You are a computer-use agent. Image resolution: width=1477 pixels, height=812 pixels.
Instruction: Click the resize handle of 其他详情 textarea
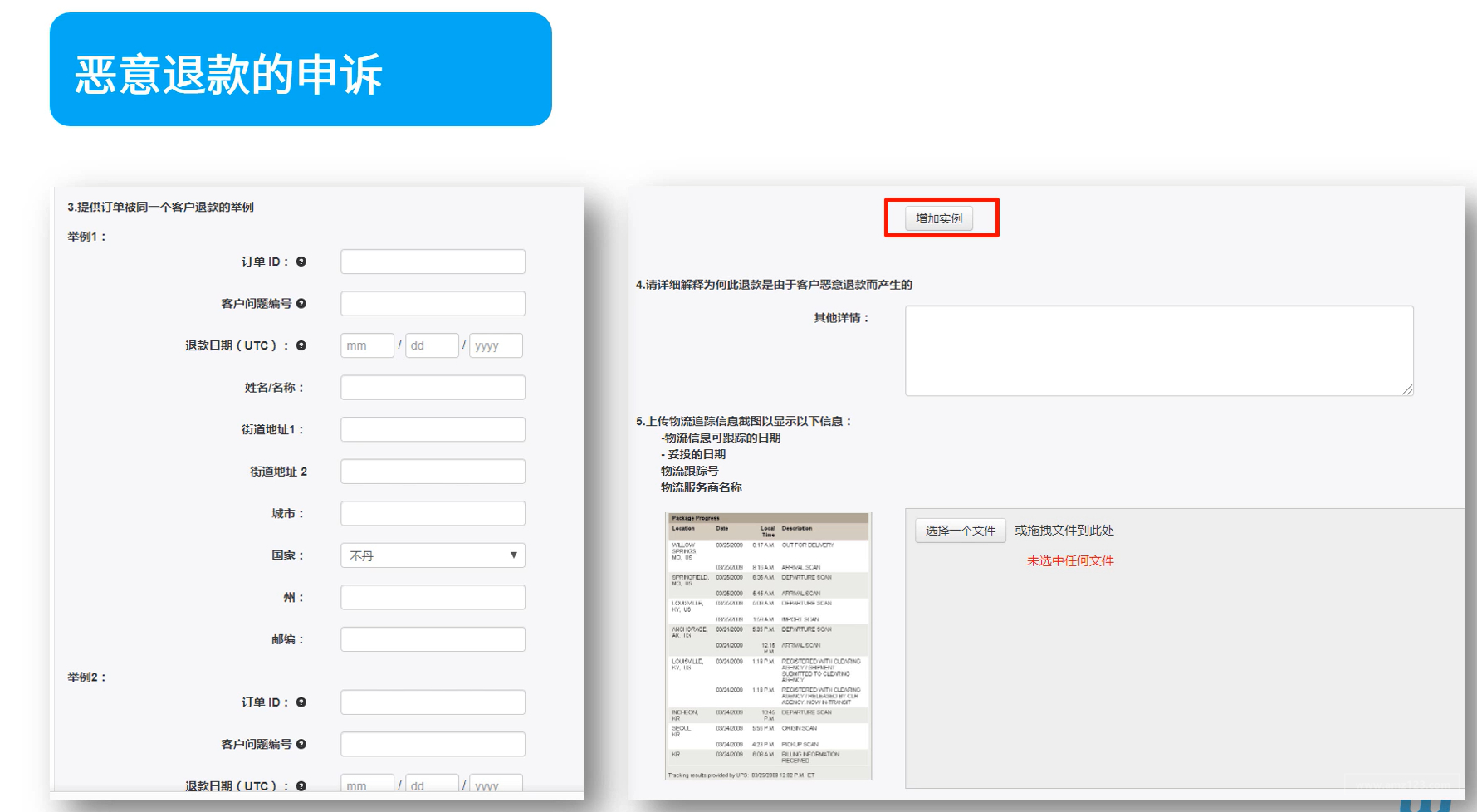[1408, 390]
